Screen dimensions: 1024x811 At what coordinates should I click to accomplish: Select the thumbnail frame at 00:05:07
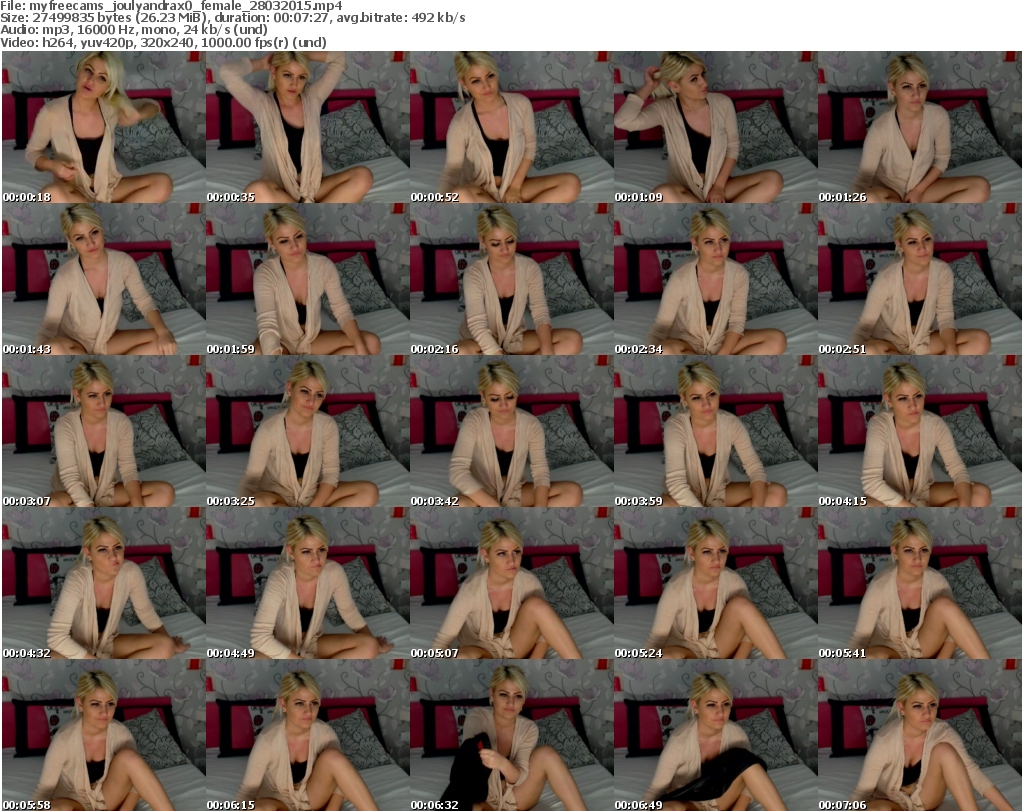tap(511, 584)
